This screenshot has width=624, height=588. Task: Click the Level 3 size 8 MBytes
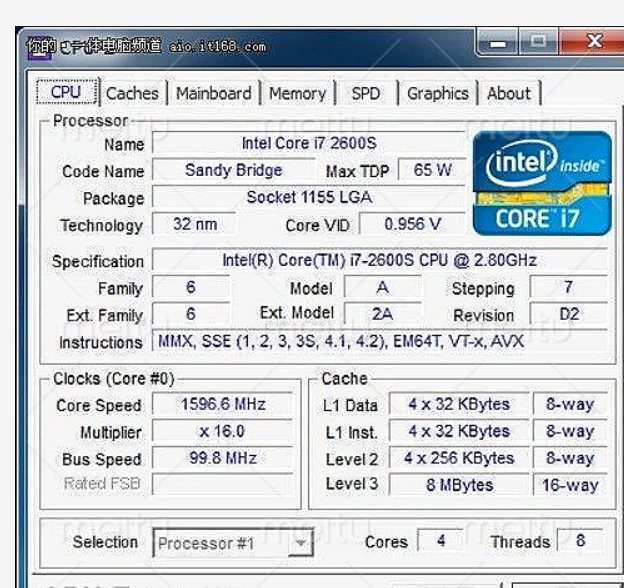pyautogui.click(x=459, y=485)
